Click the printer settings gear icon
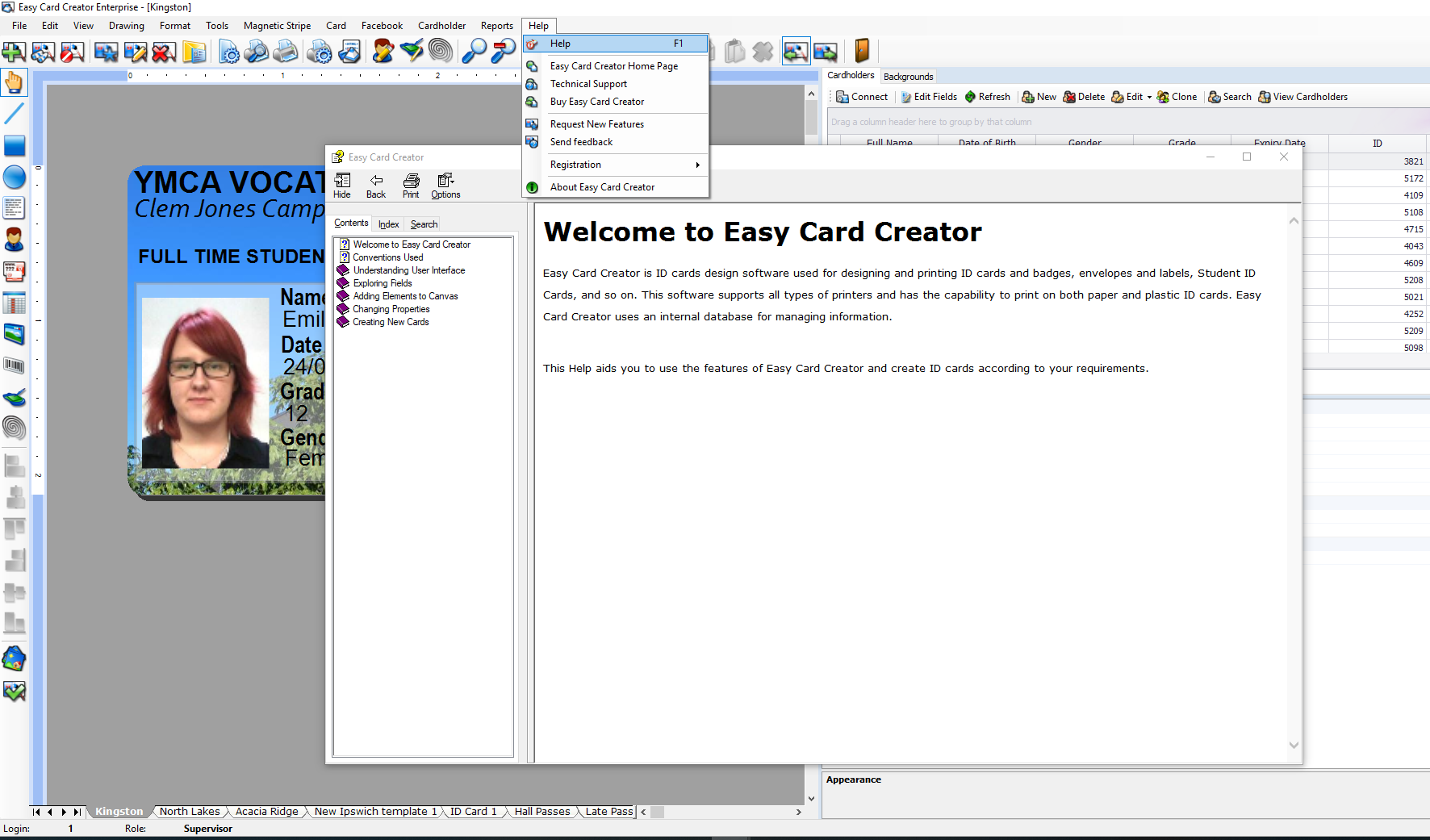 click(320, 52)
